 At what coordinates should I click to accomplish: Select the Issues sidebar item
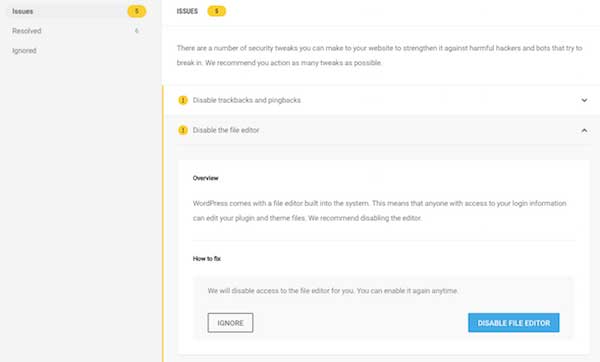click(78, 11)
